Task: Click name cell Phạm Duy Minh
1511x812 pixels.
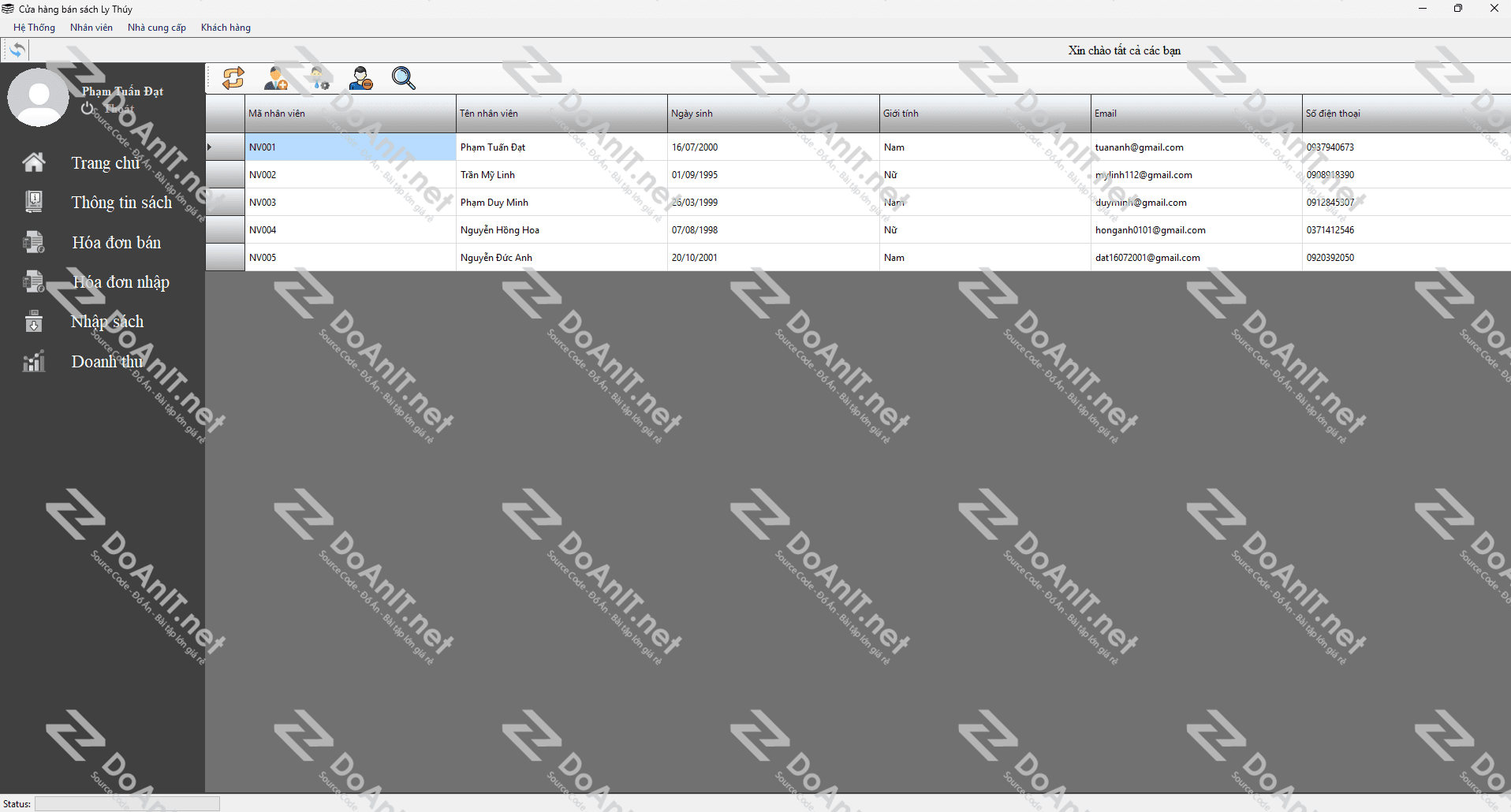Action: pyautogui.click(x=561, y=202)
